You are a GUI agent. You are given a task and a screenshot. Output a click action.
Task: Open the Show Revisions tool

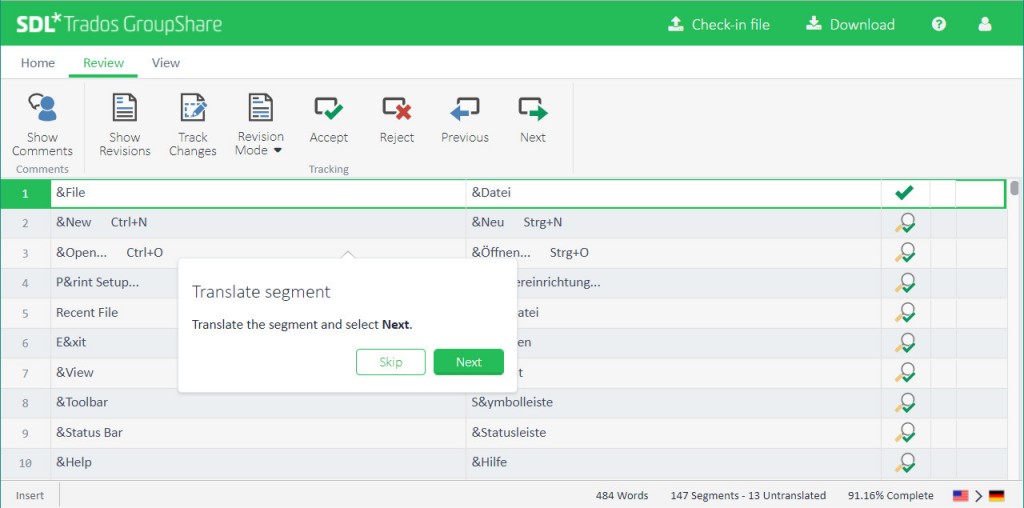[x=124, y=108]
